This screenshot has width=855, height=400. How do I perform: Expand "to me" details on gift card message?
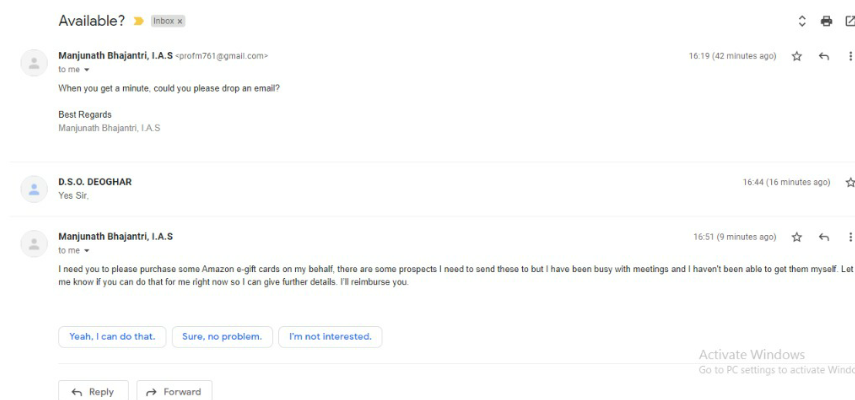point(76,251)
